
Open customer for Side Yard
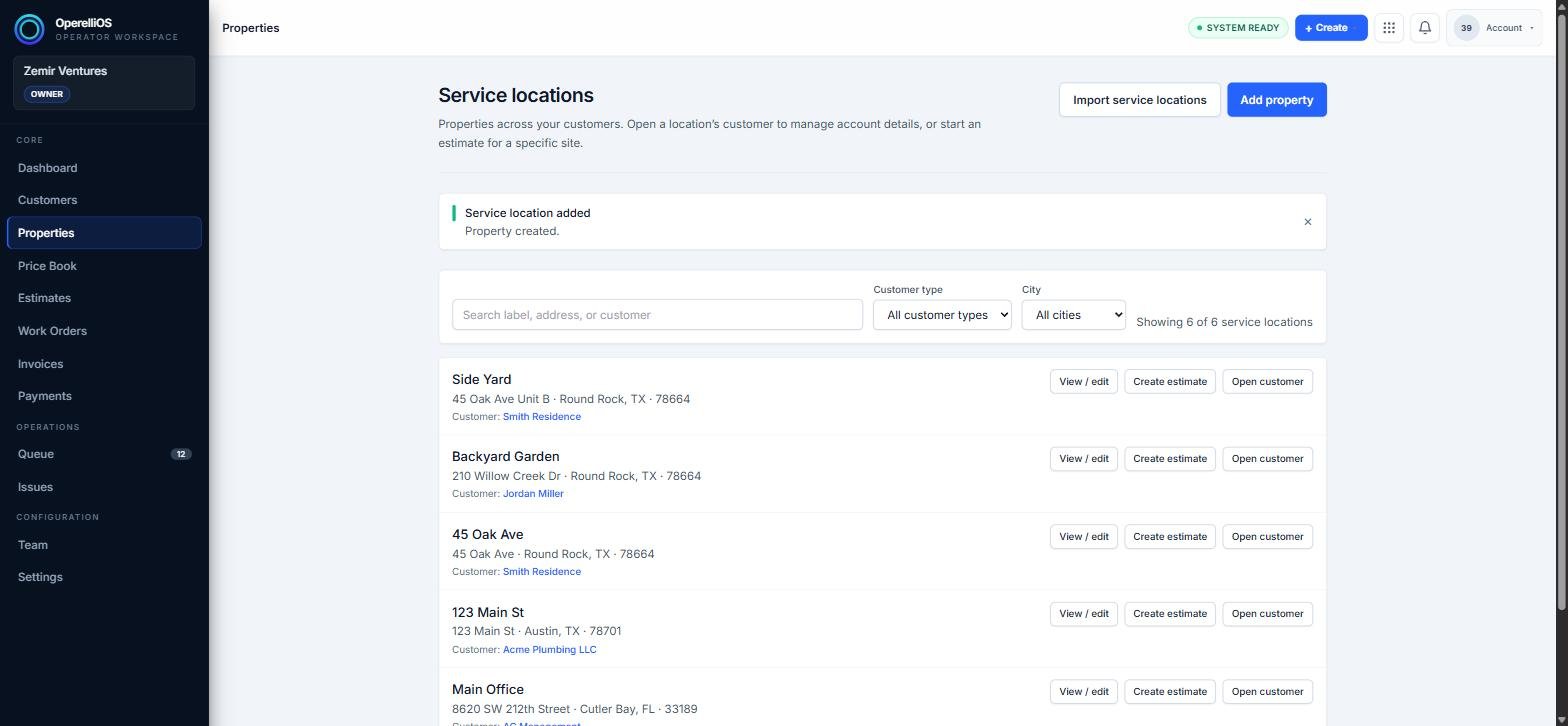[1267, 382]
